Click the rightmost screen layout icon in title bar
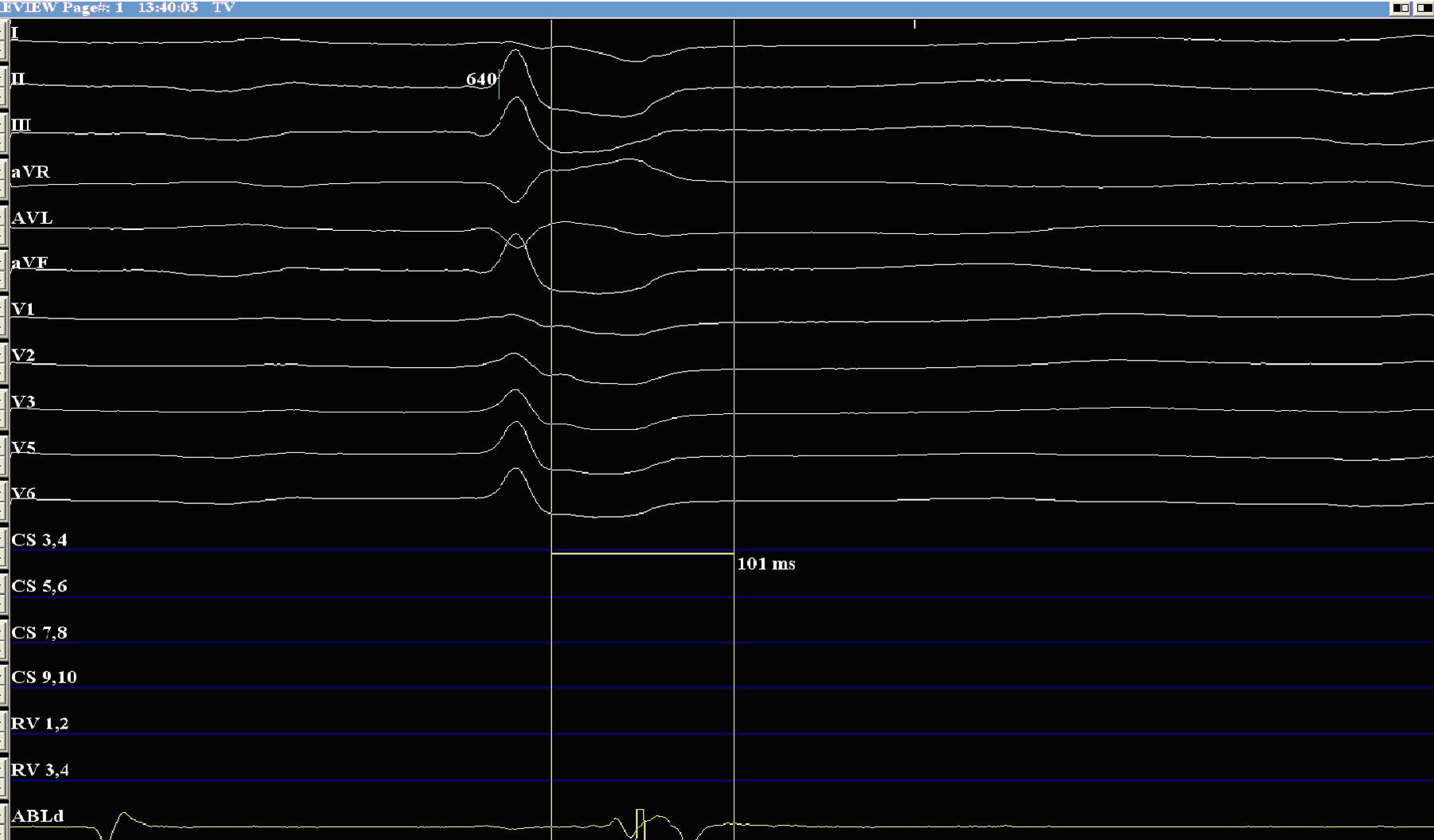1434x840 pixels. pos(1424,8)
